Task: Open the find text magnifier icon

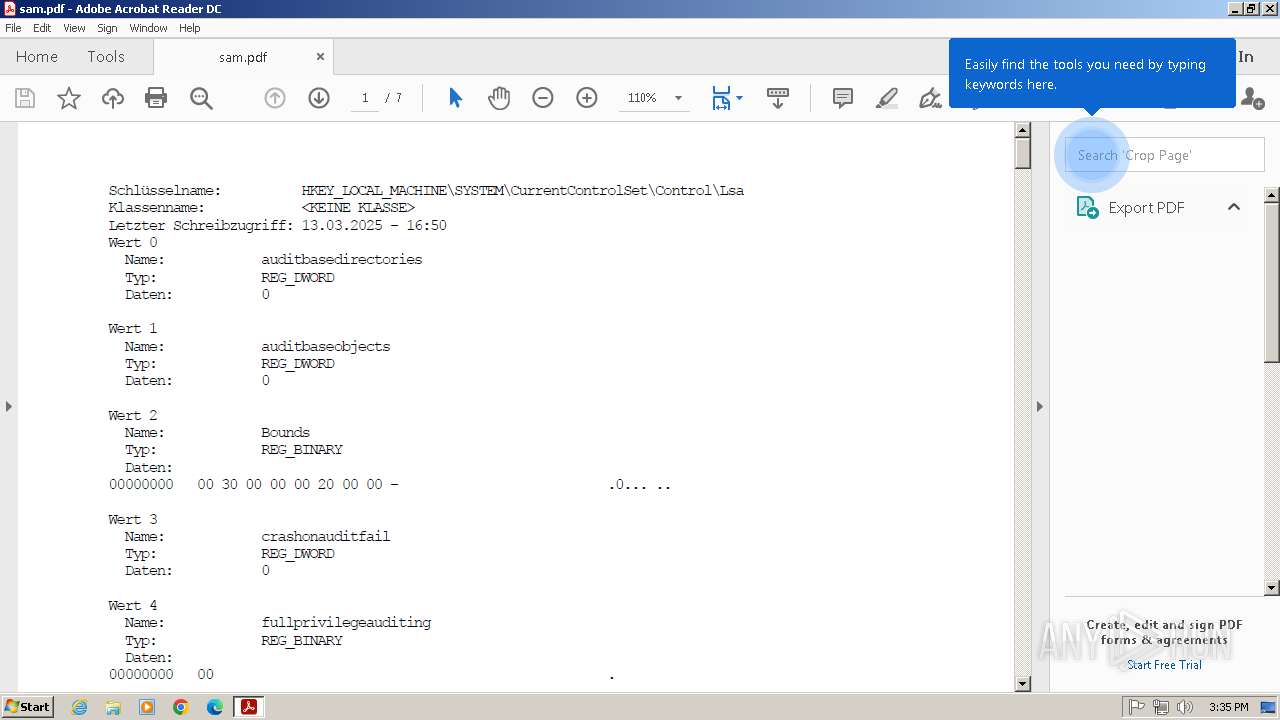Action: click(x=201, y=98)
